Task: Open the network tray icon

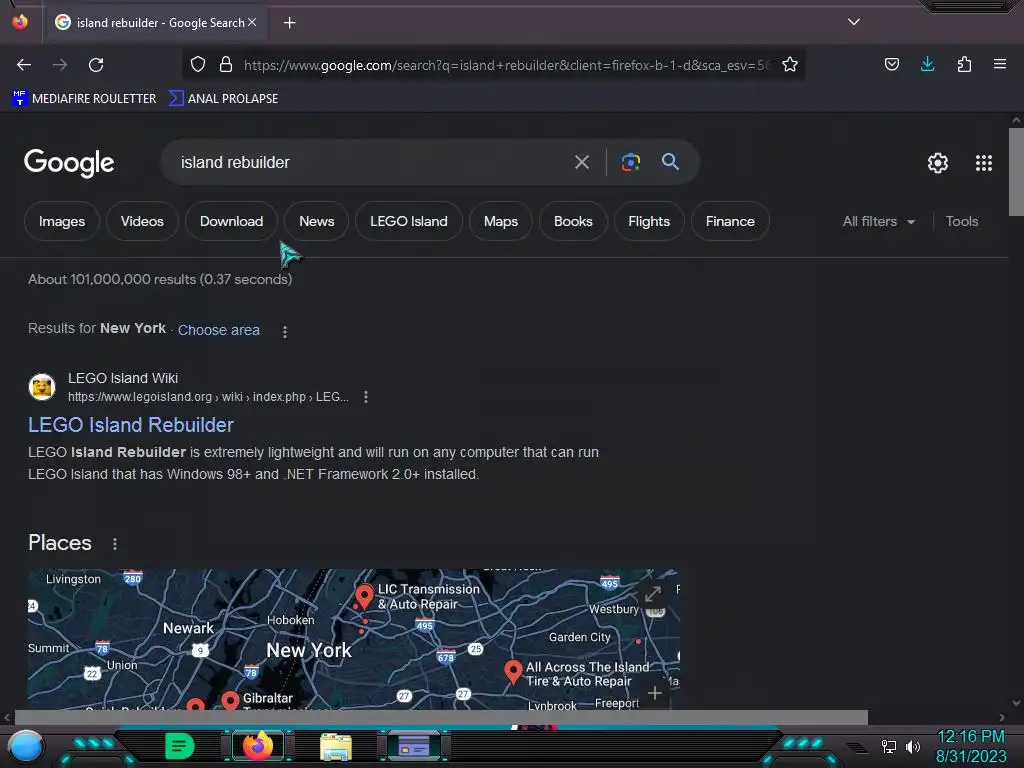Action: (x=889, y=746)
